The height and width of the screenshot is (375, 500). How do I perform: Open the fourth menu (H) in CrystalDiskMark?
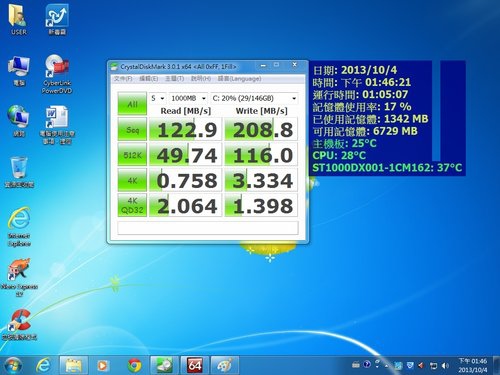click(x=201, y=79)
